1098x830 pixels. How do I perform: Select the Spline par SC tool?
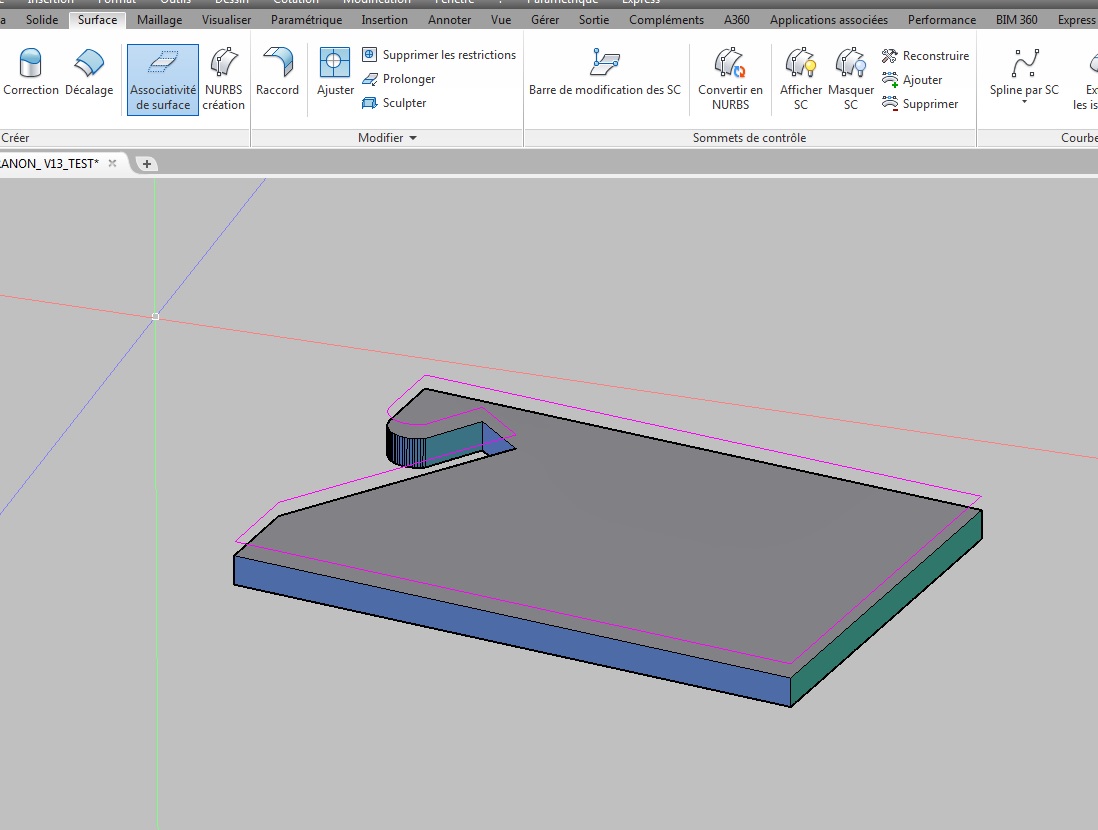(x=1024, y=72)
